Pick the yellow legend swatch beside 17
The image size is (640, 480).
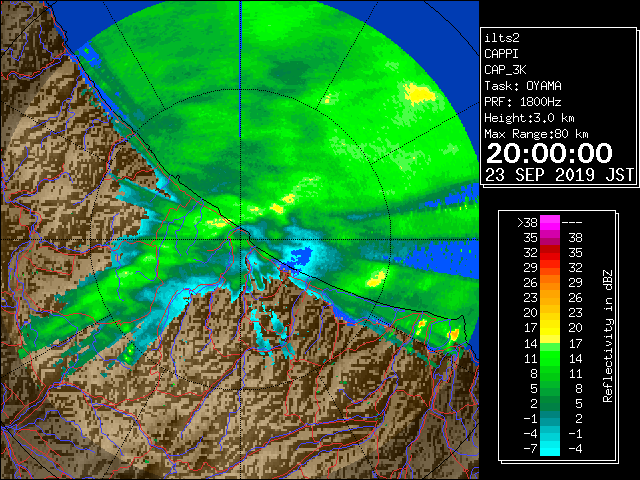[550, 328]
